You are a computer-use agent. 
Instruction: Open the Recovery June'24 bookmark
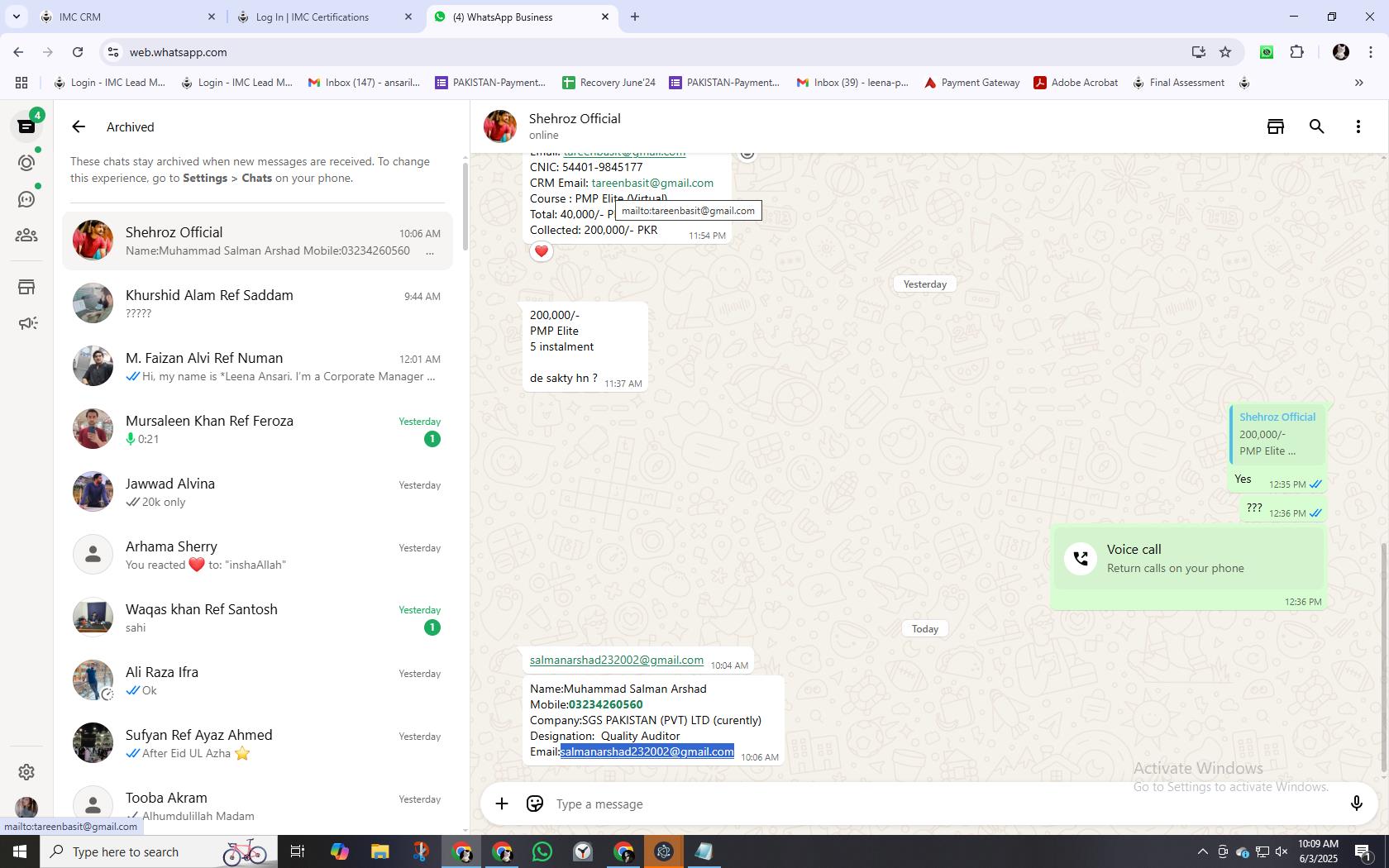tap(609, 83)
